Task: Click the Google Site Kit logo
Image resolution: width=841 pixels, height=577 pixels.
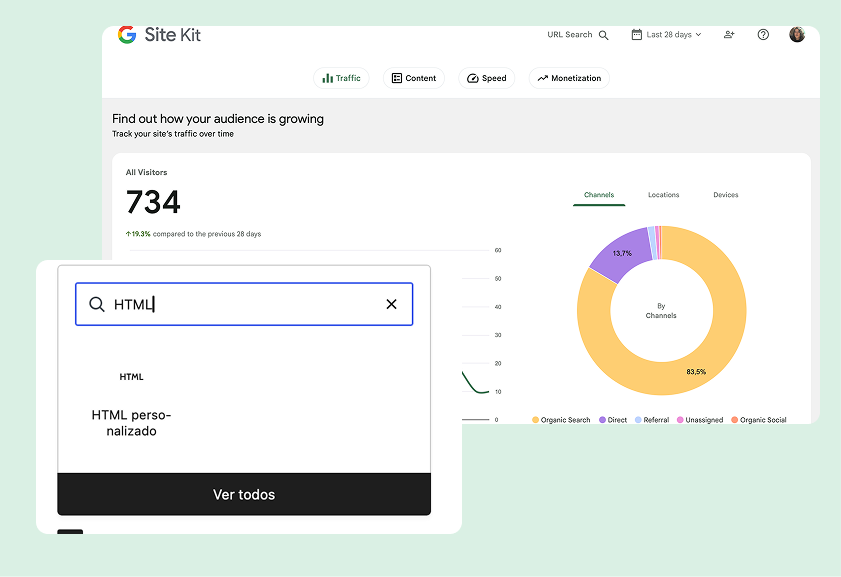Action: coord(158,35)
